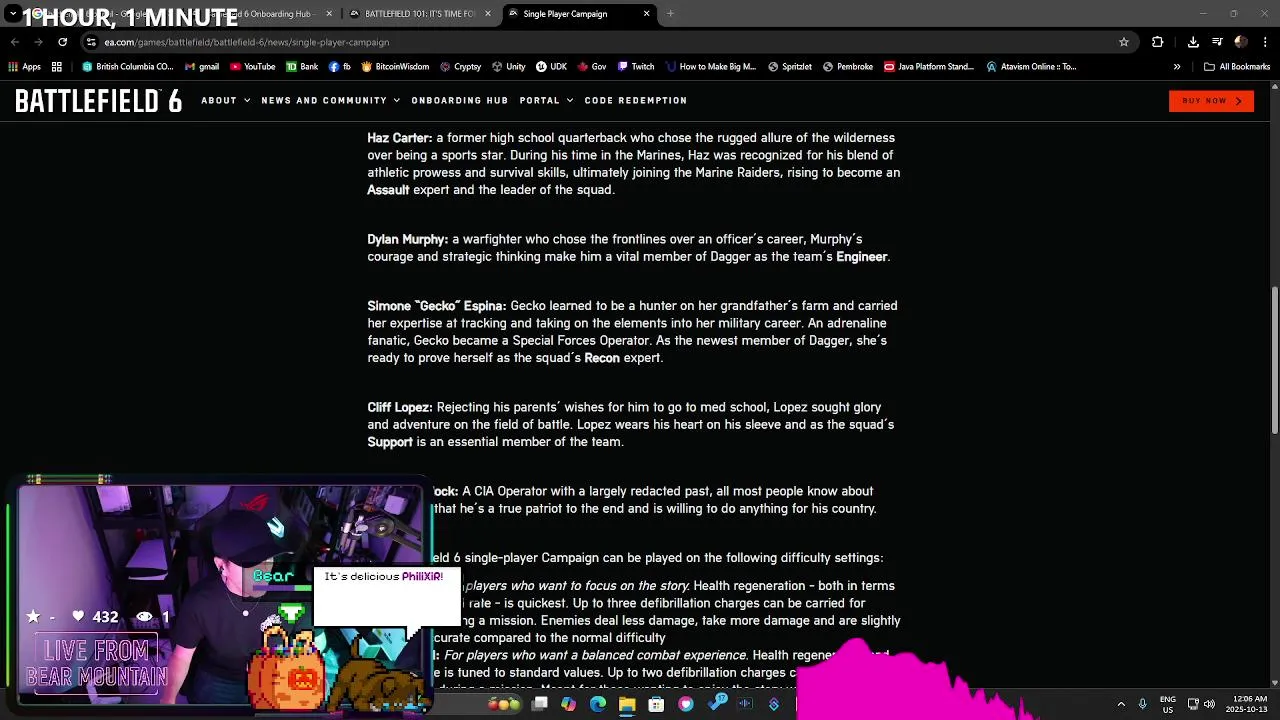Open the How to Make Big M... bookmark

(710, 67)
